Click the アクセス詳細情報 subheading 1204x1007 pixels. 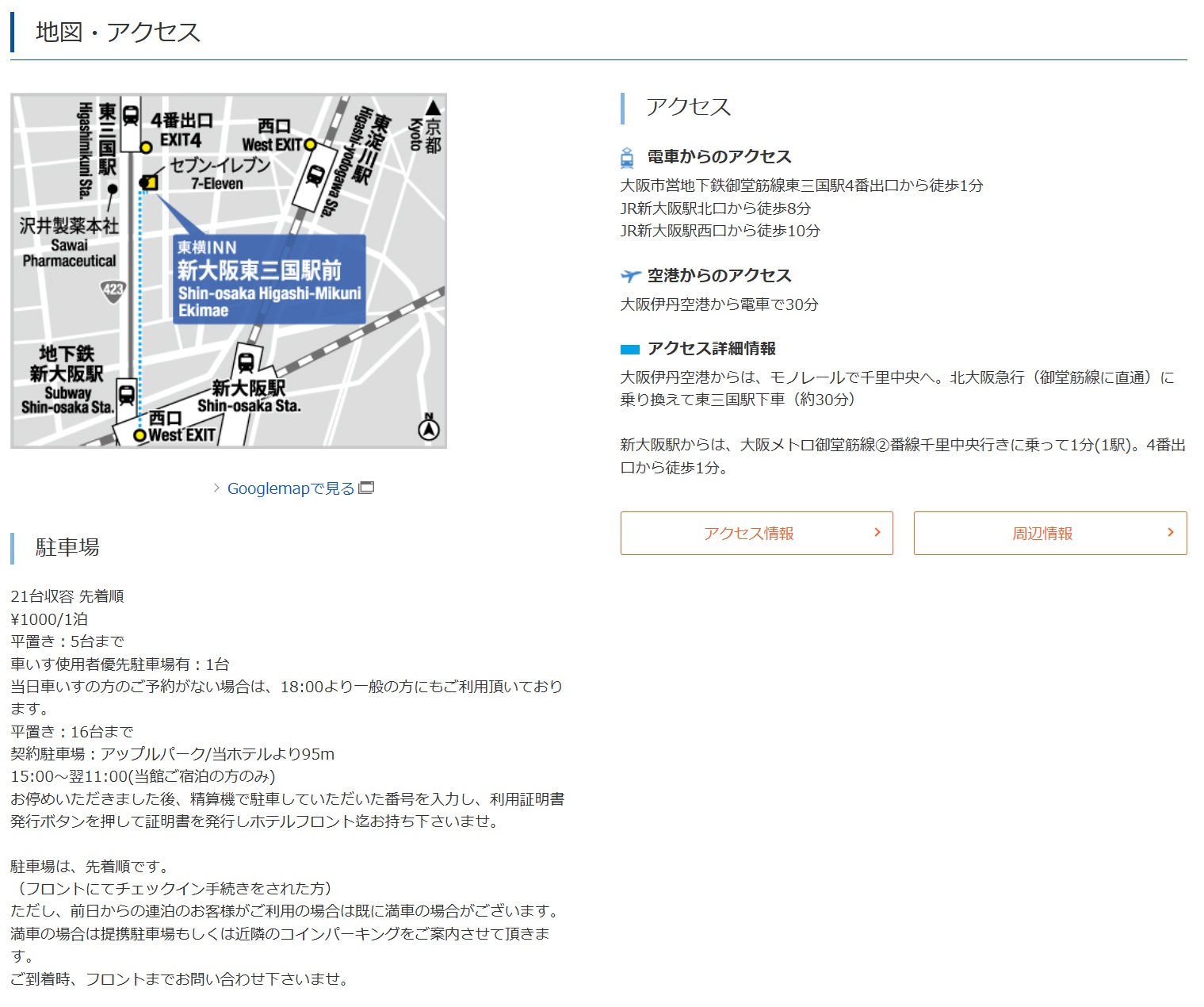(711, 349)
